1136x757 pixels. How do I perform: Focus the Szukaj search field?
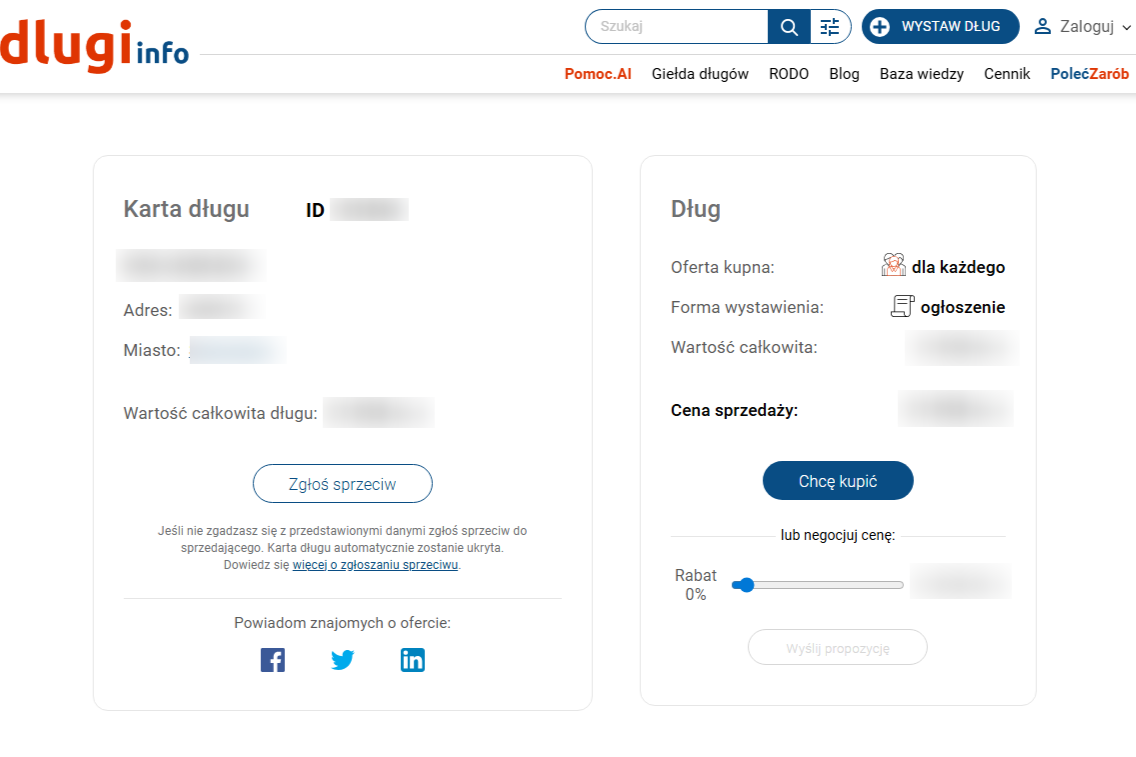click(x=677, y=27)
